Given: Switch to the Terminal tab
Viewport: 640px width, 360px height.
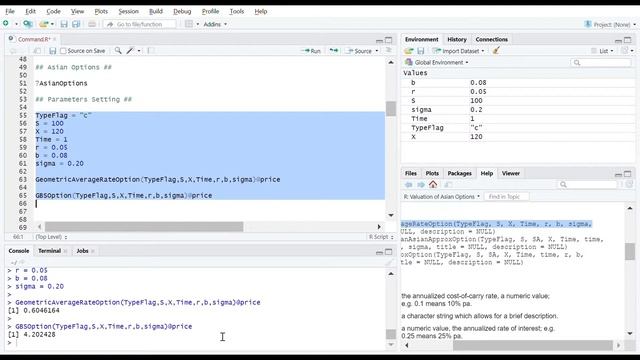Looking at the screenshot, I should [x=49, y=251].
